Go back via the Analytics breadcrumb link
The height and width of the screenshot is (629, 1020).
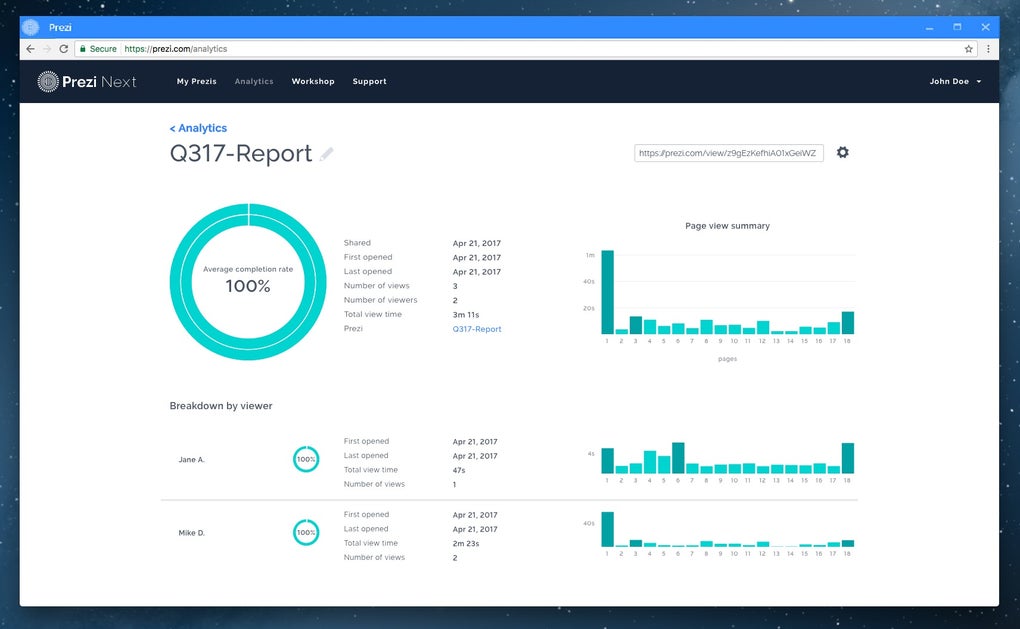pyautogui.click(x=198, y=128)
